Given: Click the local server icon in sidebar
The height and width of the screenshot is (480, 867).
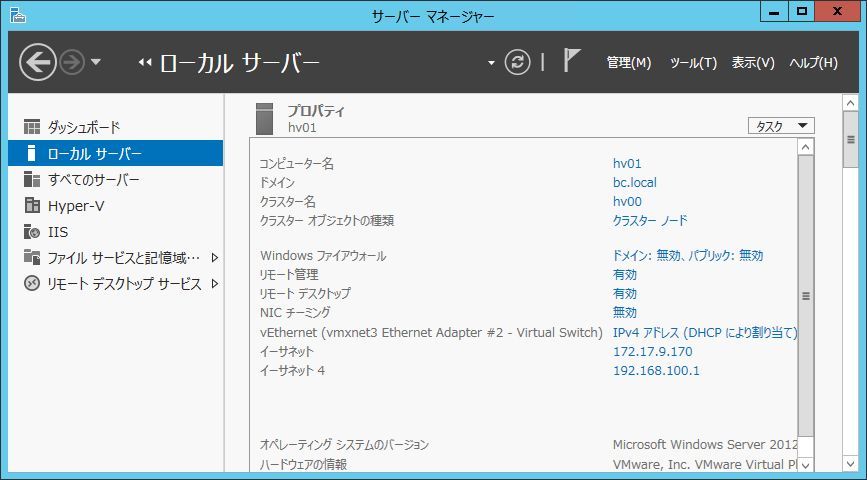Looking at the screenshot, I should [32, 153].
